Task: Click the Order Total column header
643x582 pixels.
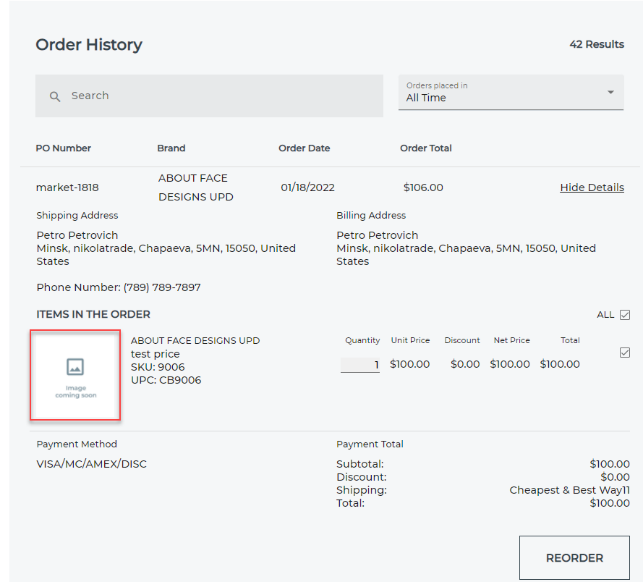Action: pos(426,148)
